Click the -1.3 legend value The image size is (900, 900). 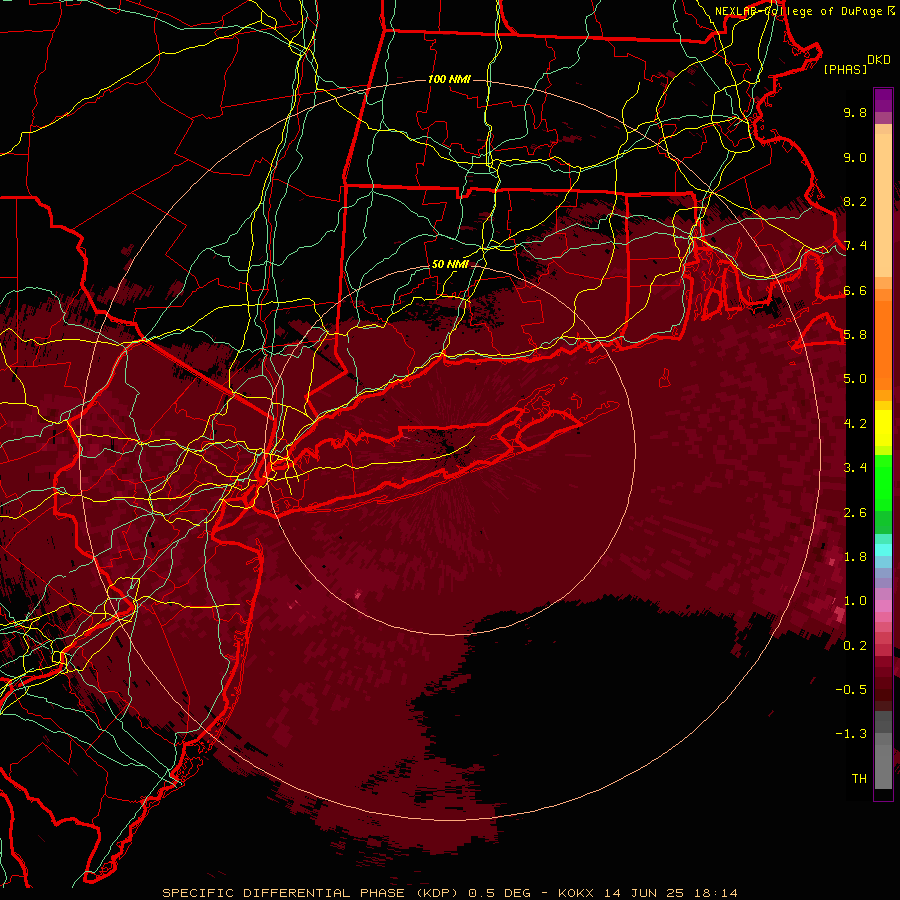coord(851,734)
